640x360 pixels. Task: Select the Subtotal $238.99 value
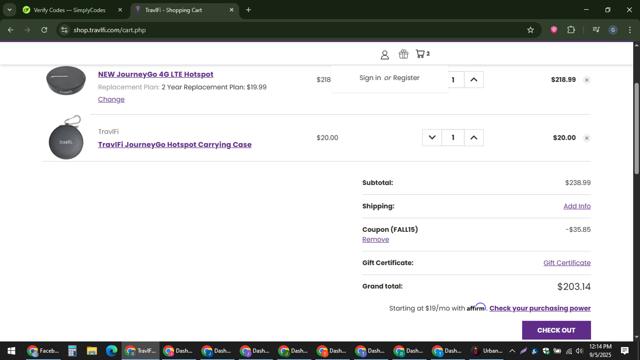coord(578,182)
